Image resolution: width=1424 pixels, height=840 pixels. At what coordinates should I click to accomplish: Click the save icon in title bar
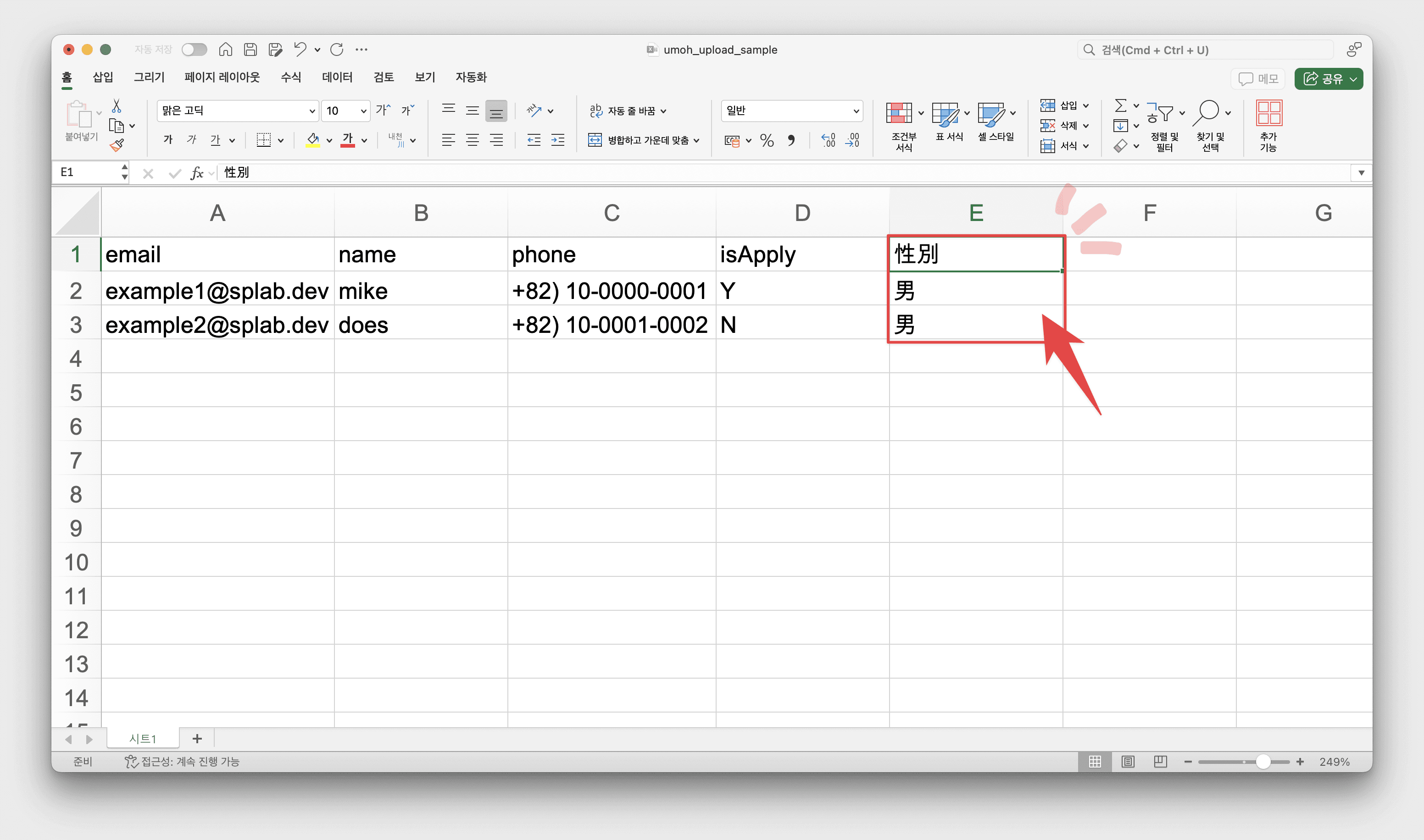[250, 50]
